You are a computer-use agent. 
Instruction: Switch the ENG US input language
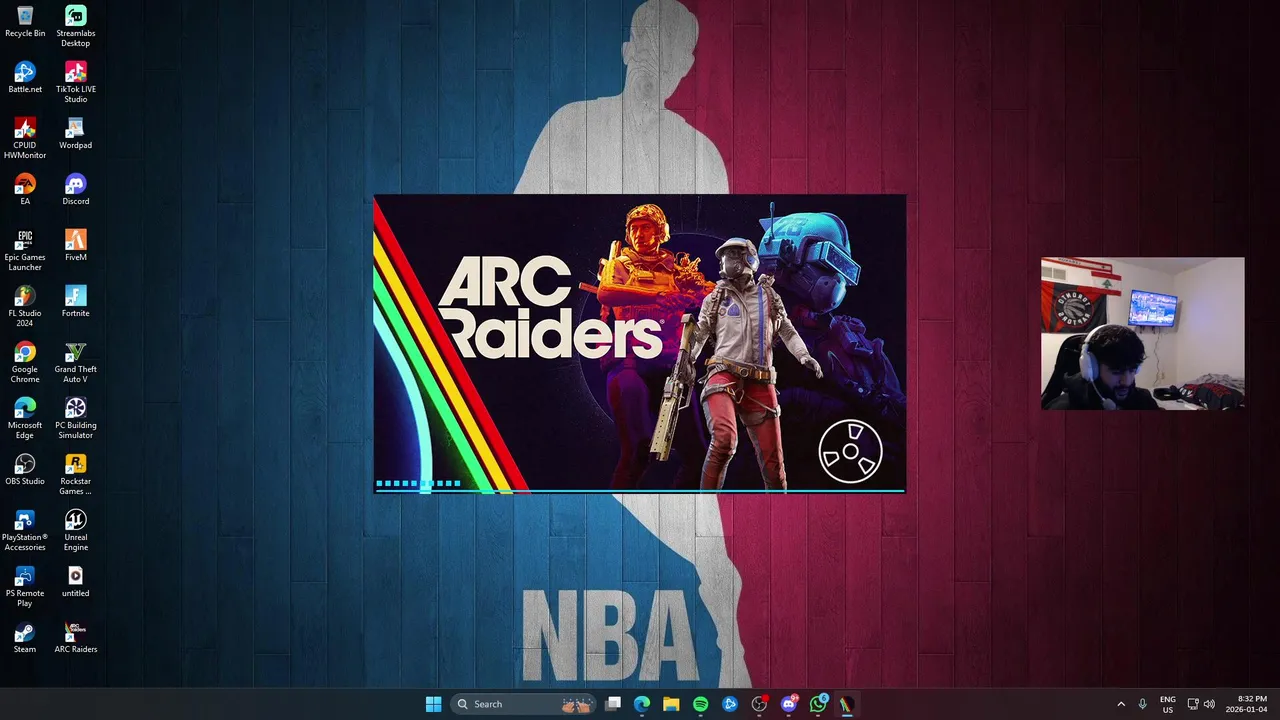click(x=1168, y=704)
